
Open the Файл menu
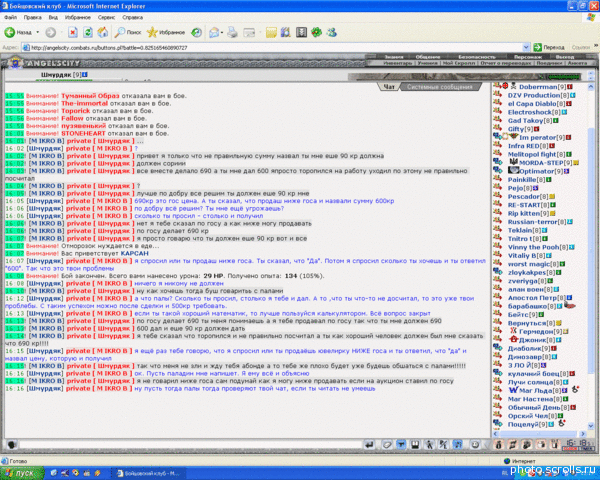coord(10,17)
